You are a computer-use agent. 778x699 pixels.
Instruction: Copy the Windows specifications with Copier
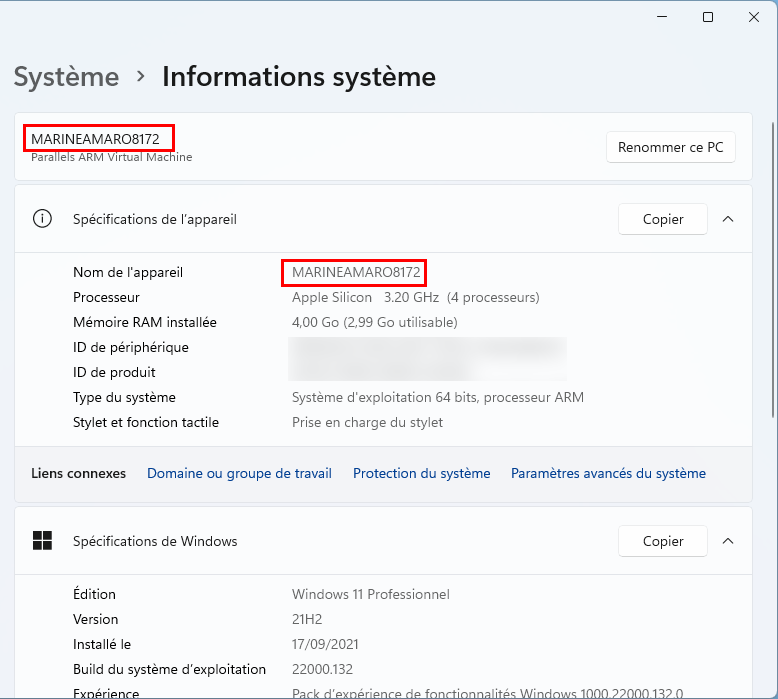click(x=663, y=541)
